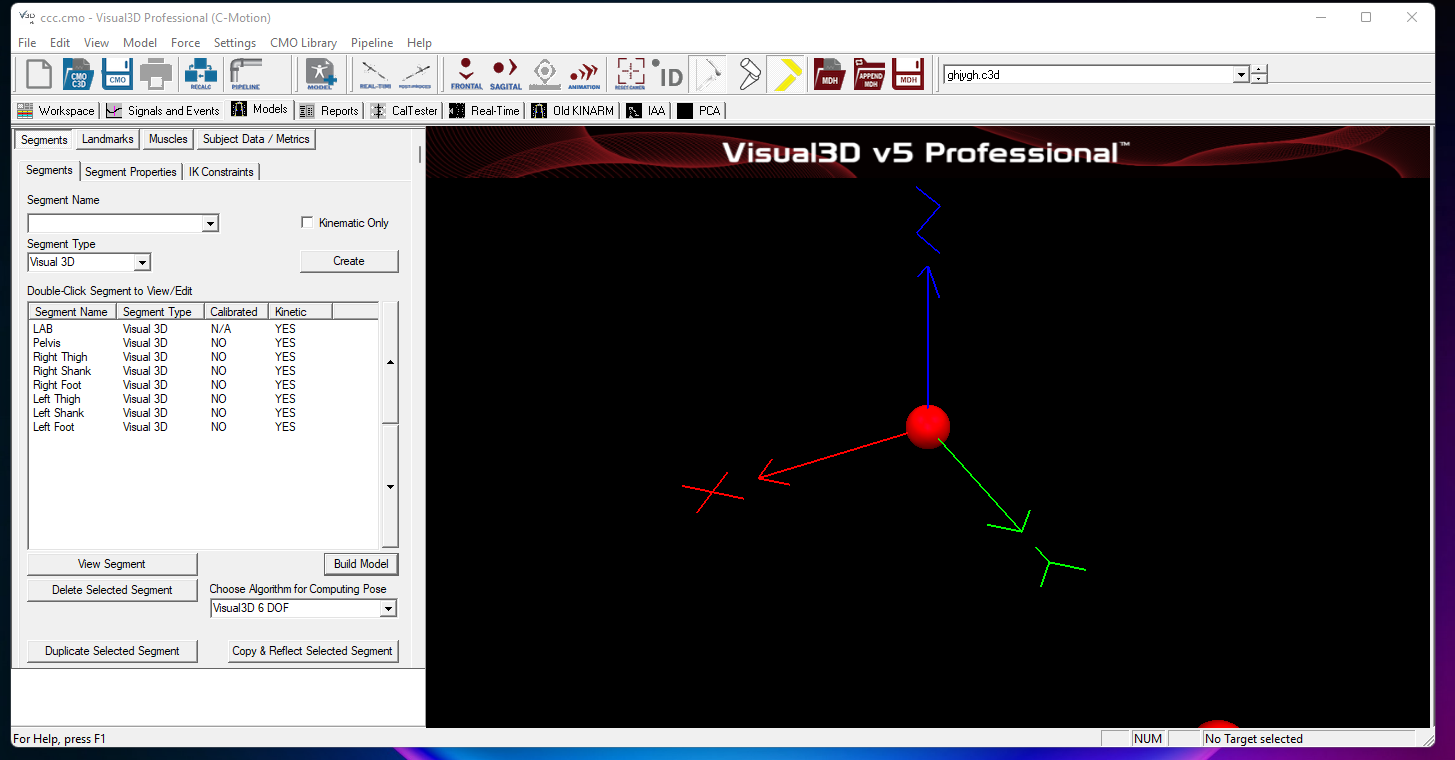Image resolution: width=1455 pixels, height=760 pixels.
Task: Click the Save MDH icon
Action: [907, 73]
